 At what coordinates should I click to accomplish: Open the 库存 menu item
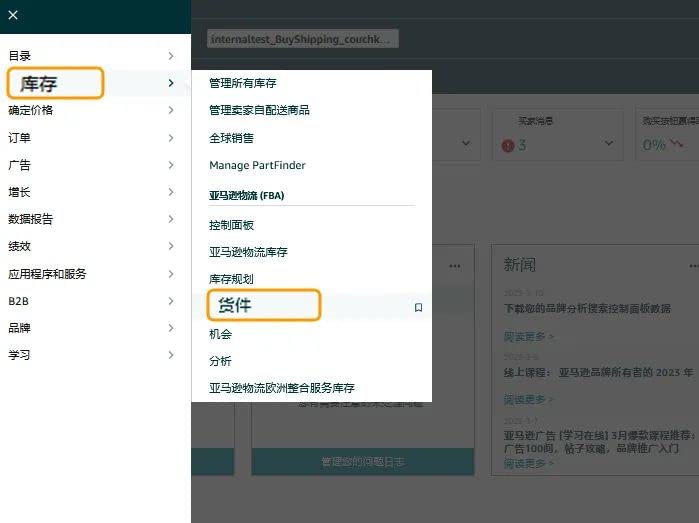coord(55,83)
